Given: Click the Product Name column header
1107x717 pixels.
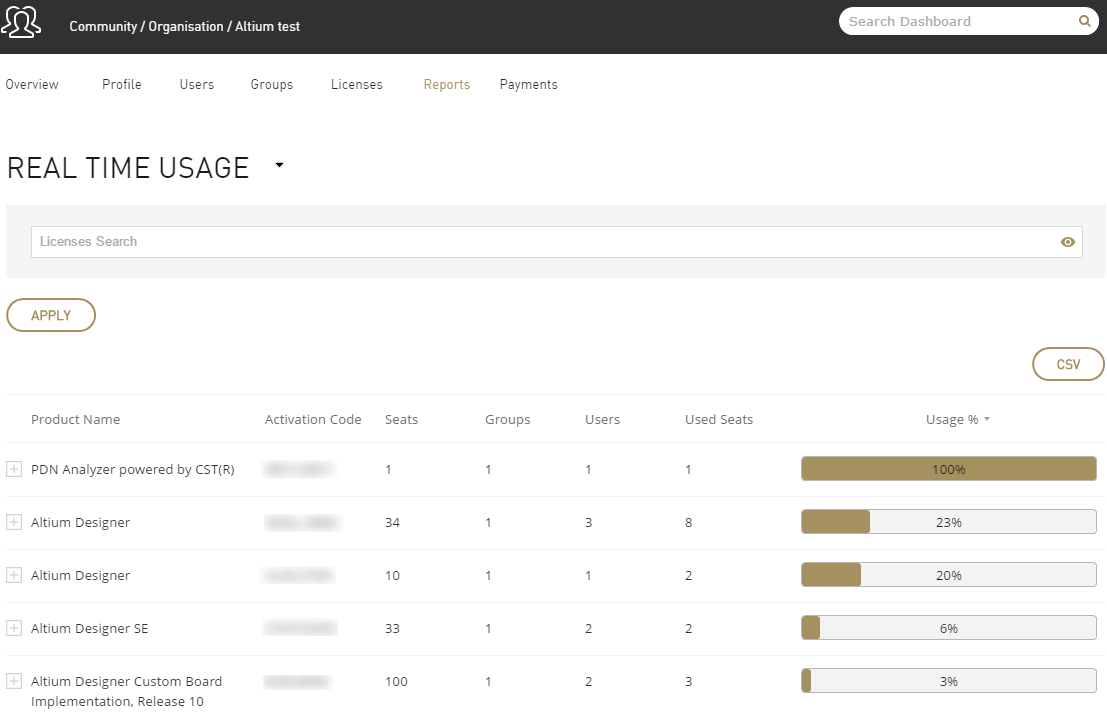Looking at the screenshot, I should (75, 420).
